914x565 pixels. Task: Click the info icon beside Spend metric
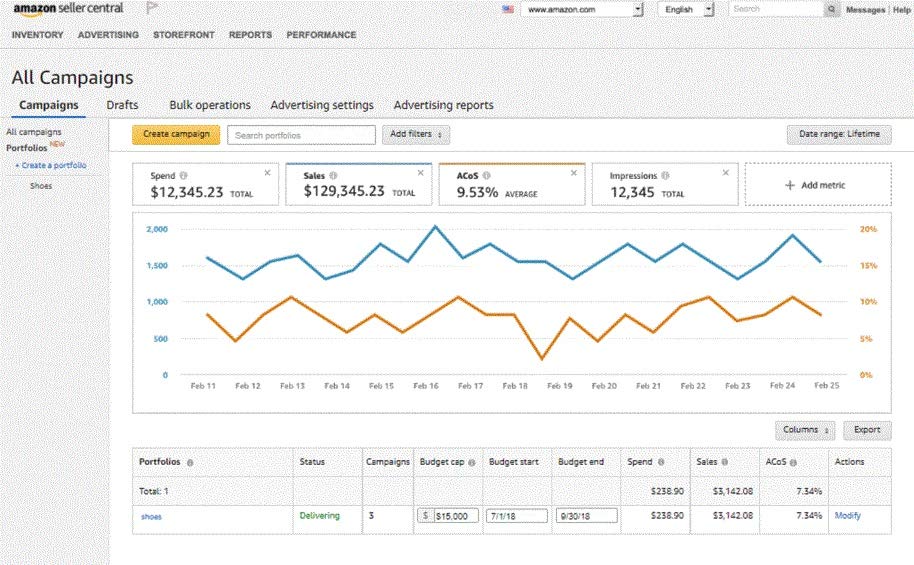(x=184, y=176)
